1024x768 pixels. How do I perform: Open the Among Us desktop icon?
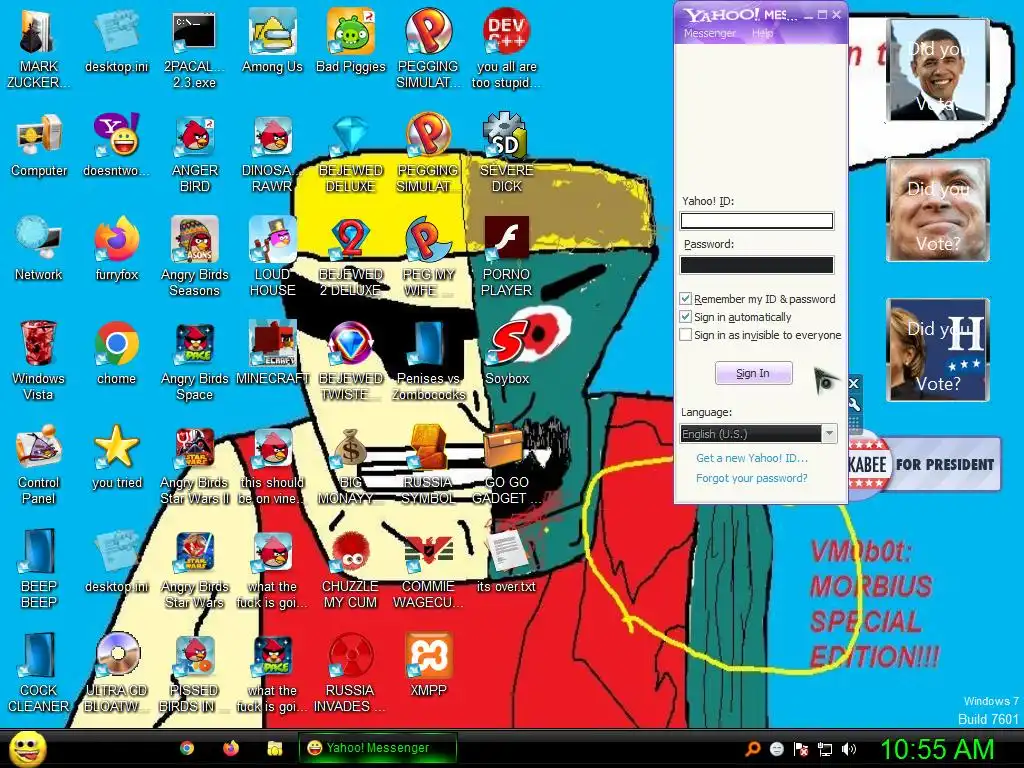click(x=272, y=40)
